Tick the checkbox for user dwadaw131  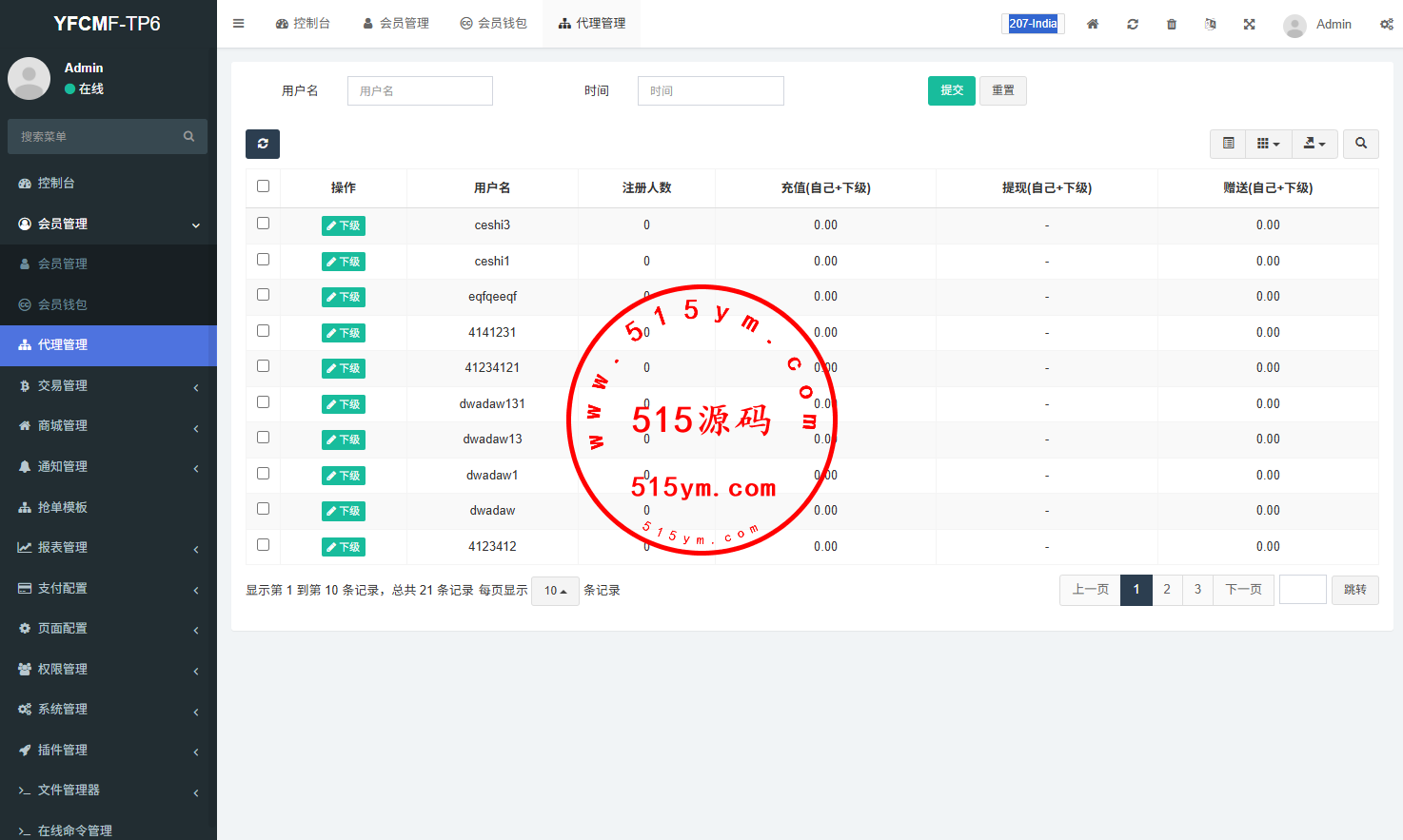(264, 402)
